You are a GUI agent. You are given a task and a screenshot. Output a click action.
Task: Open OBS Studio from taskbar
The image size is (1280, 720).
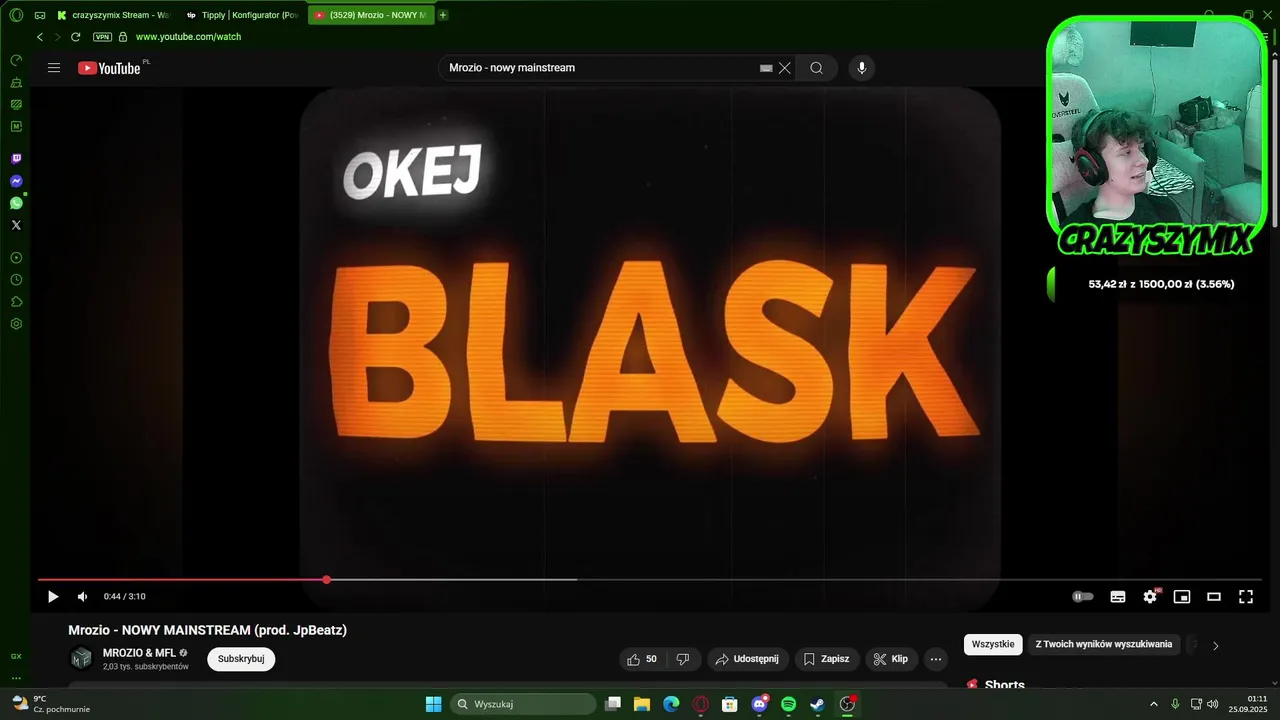847,704
